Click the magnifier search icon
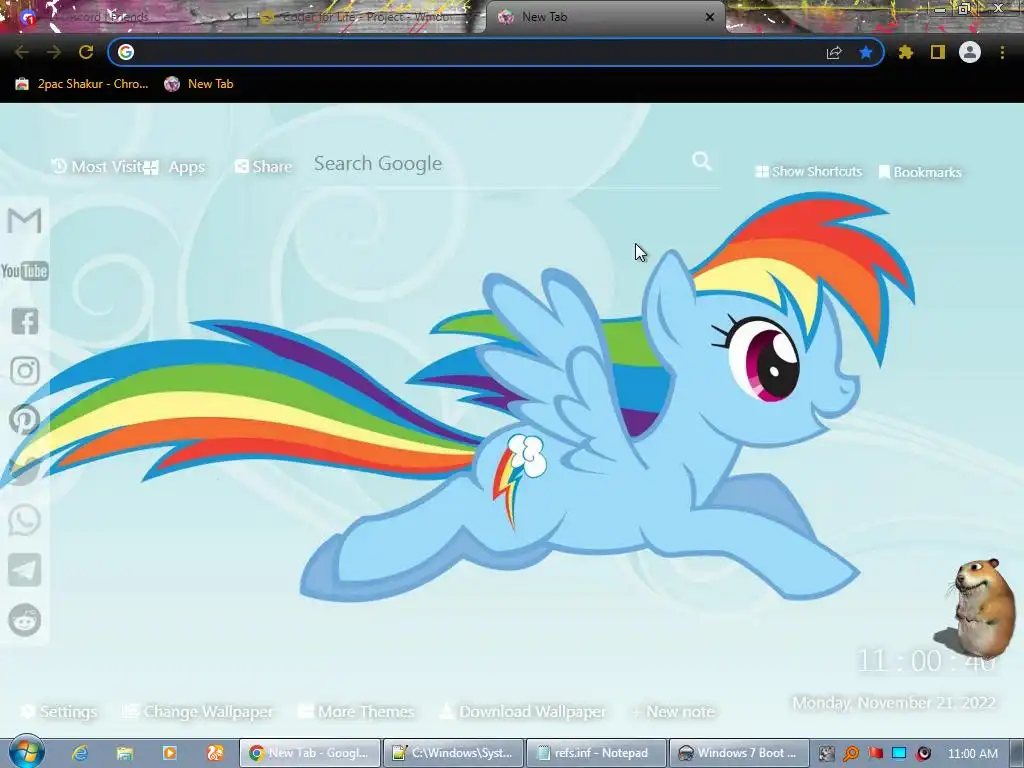This screenshot has height=768, width=1024. coord(701,161)
